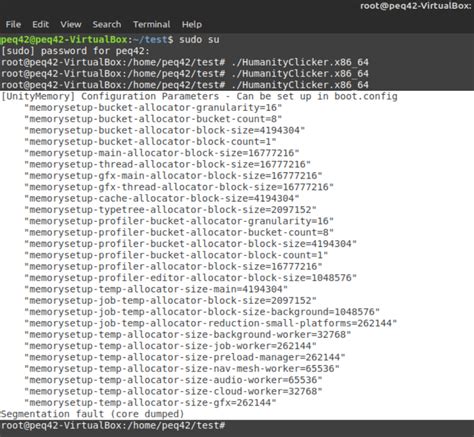
Task: Click 'temp-allocator-size-background-worker=32768' line
Action: tap(188, 334)
